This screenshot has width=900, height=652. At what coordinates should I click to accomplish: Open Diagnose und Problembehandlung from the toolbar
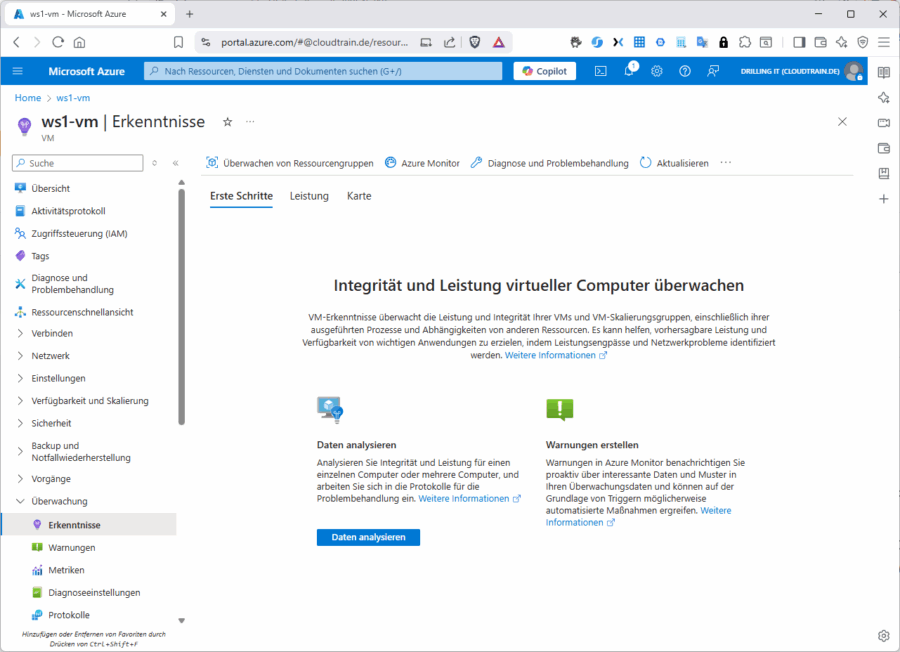[550, 163]
